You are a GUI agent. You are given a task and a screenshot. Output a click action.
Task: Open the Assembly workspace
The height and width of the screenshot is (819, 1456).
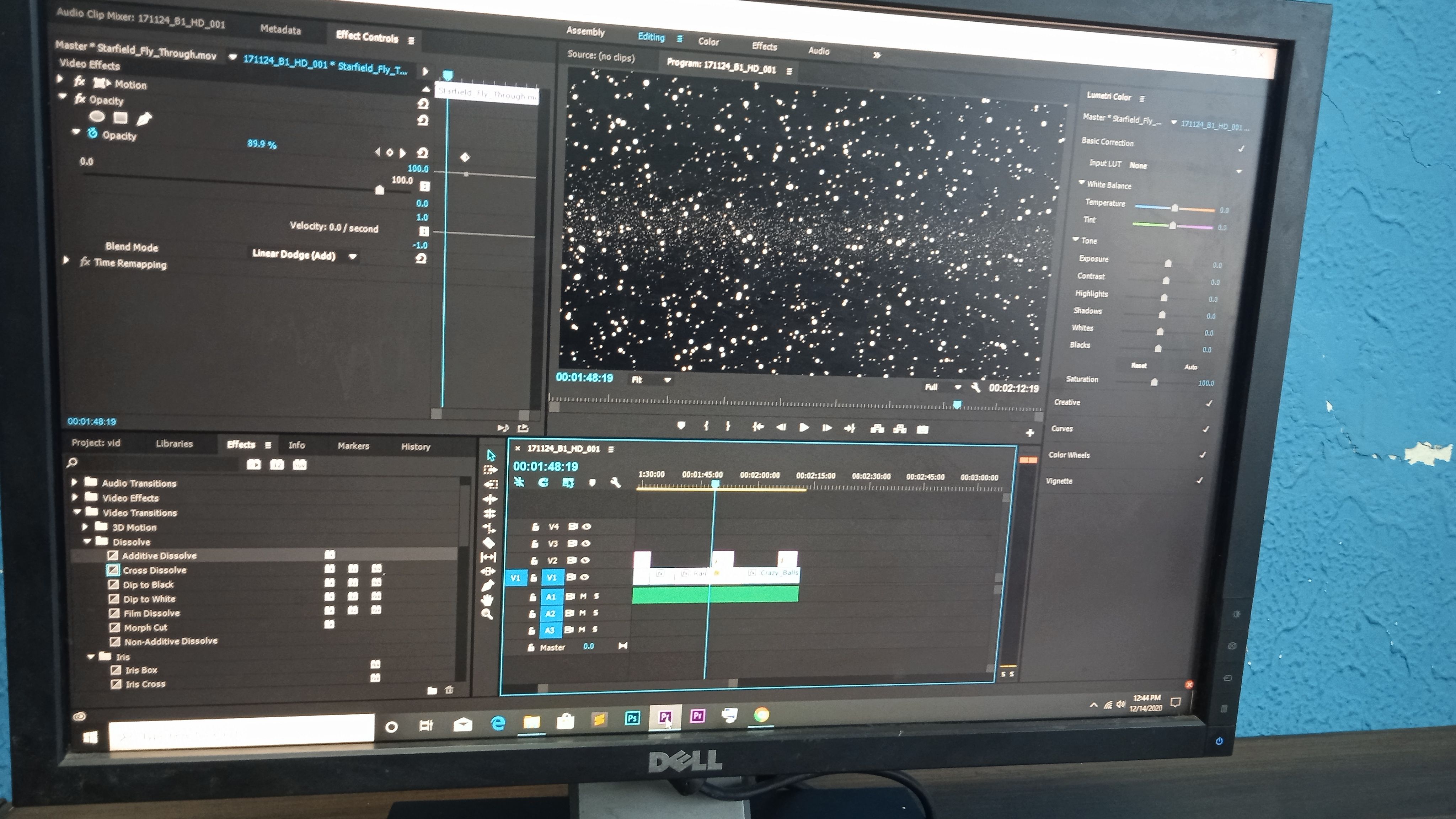pos(585,32)
